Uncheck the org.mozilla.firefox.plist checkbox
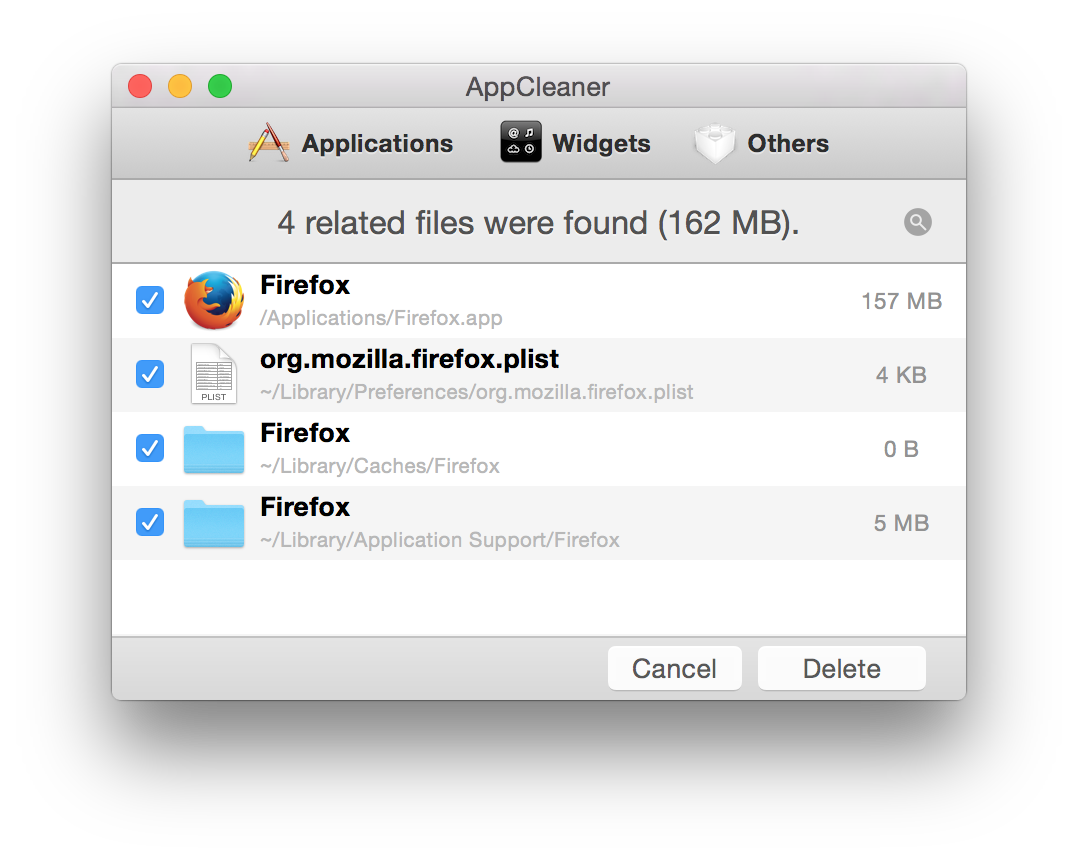The height and width of the screenshot is (860, 1078). (x=150, y=374)
